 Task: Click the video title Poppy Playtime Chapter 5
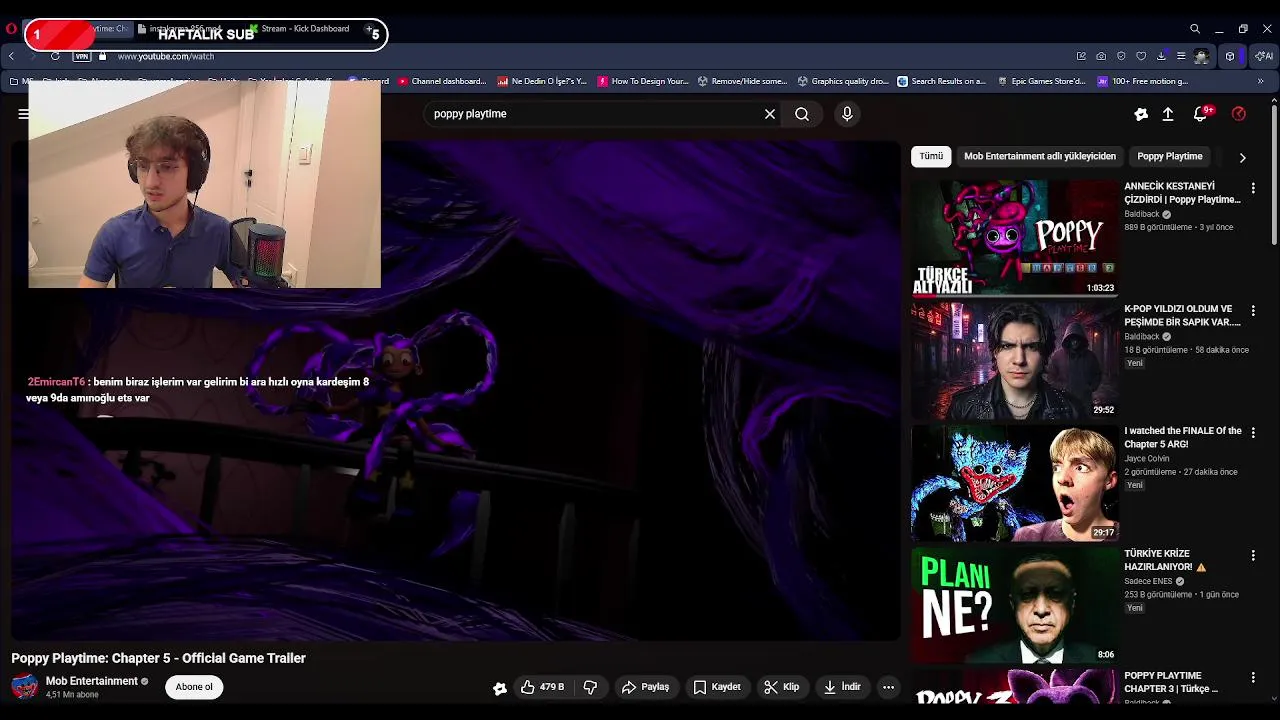coord(158,658)
